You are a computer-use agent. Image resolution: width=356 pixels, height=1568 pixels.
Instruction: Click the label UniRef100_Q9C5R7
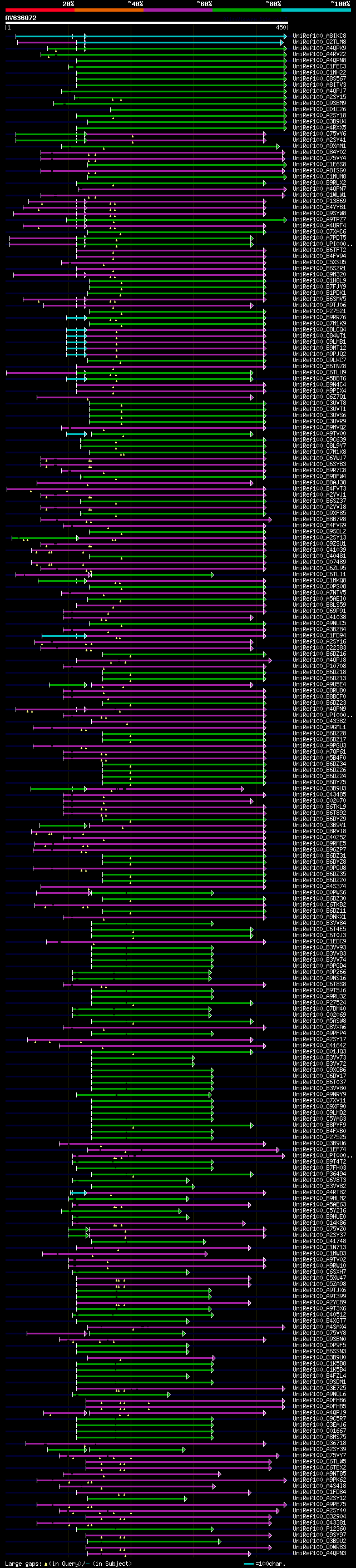[319, 1418]
